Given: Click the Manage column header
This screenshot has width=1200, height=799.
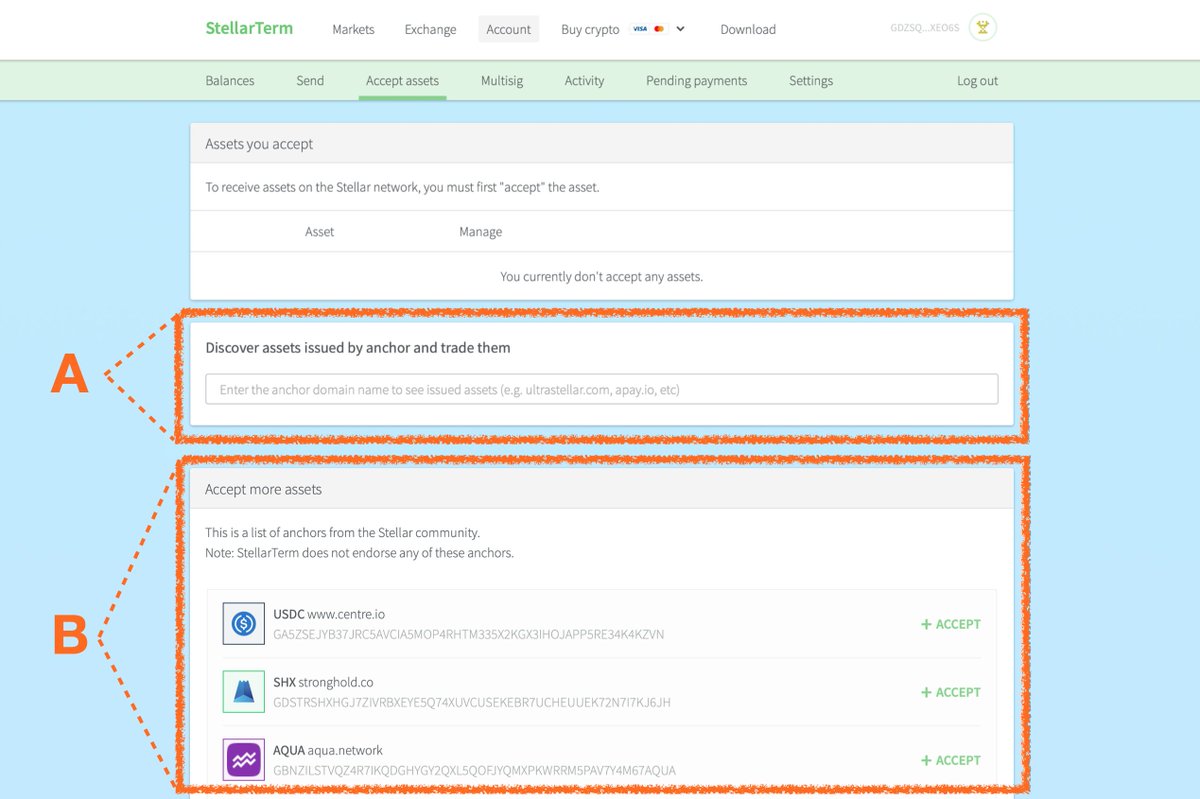Looking at the screenshot, I should [x=480, y=231].
